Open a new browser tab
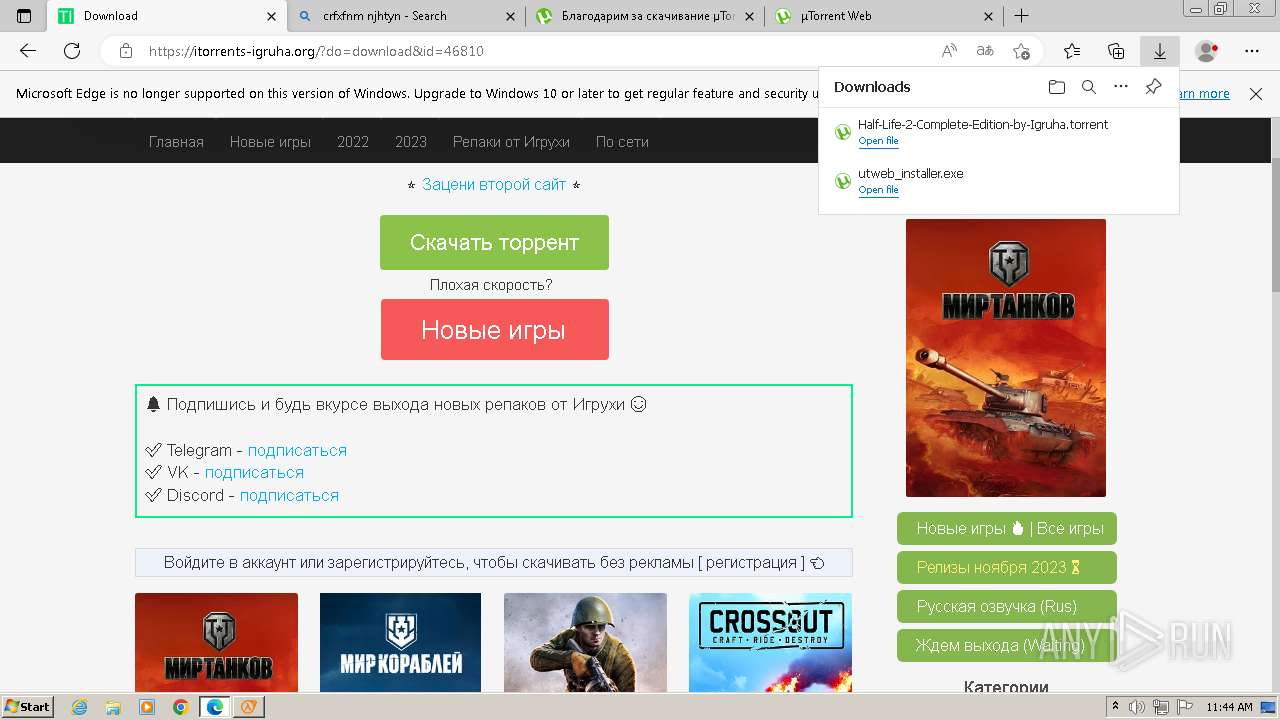 [1021, 16]
